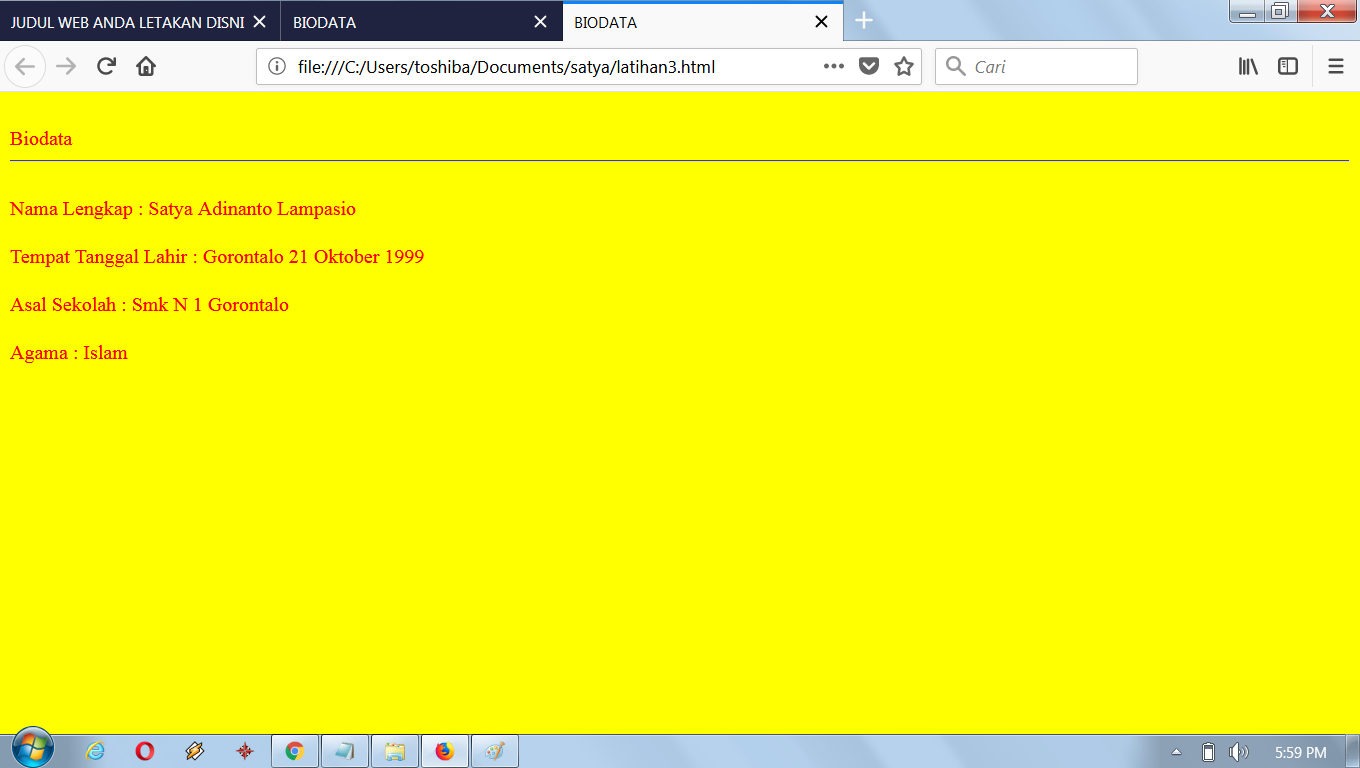Screen dimensions: 1360x768
Task: Click the Forward arrow button
Action: 66,67
